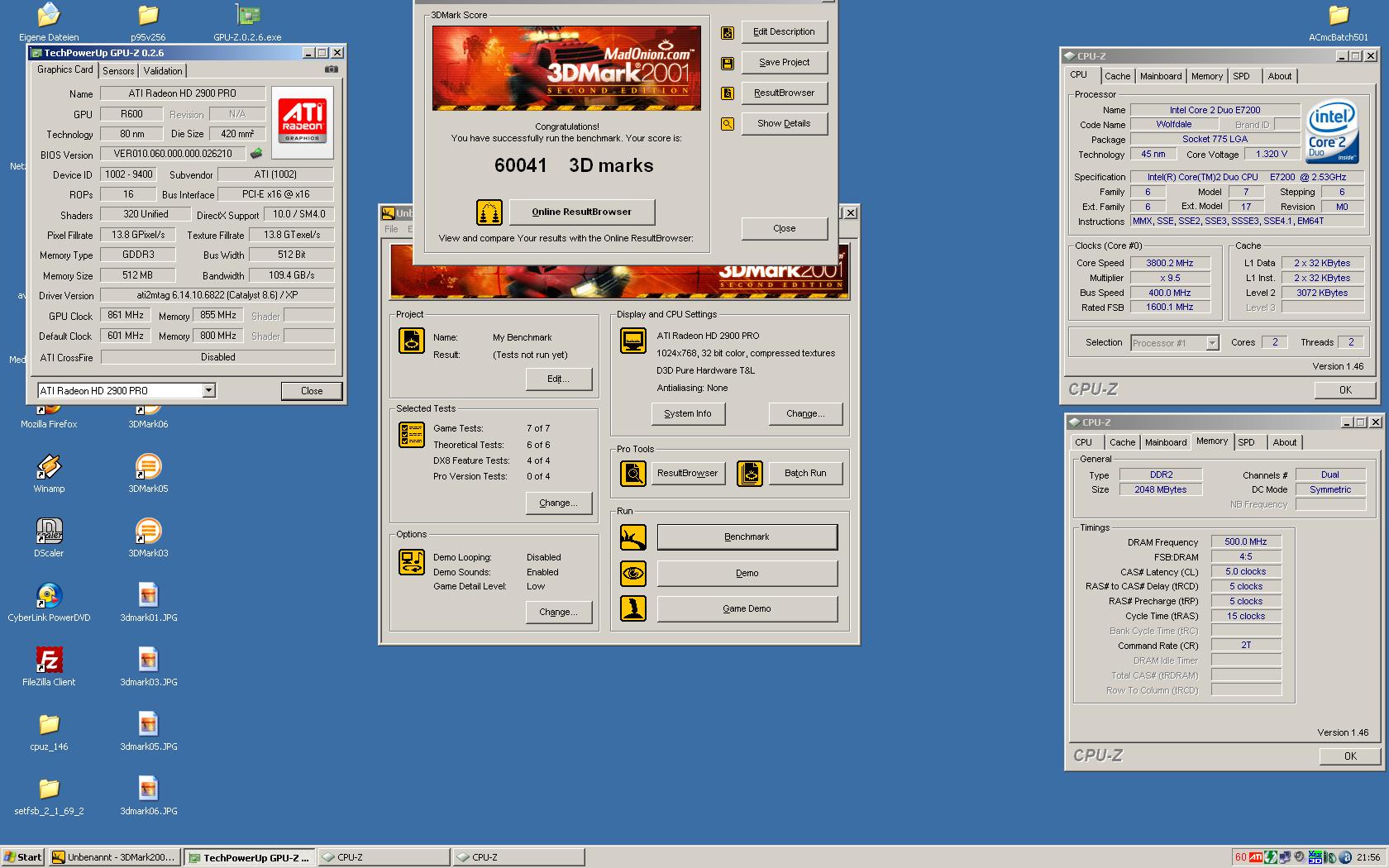Click the Edit button in Project section

(x=558, y=379)
